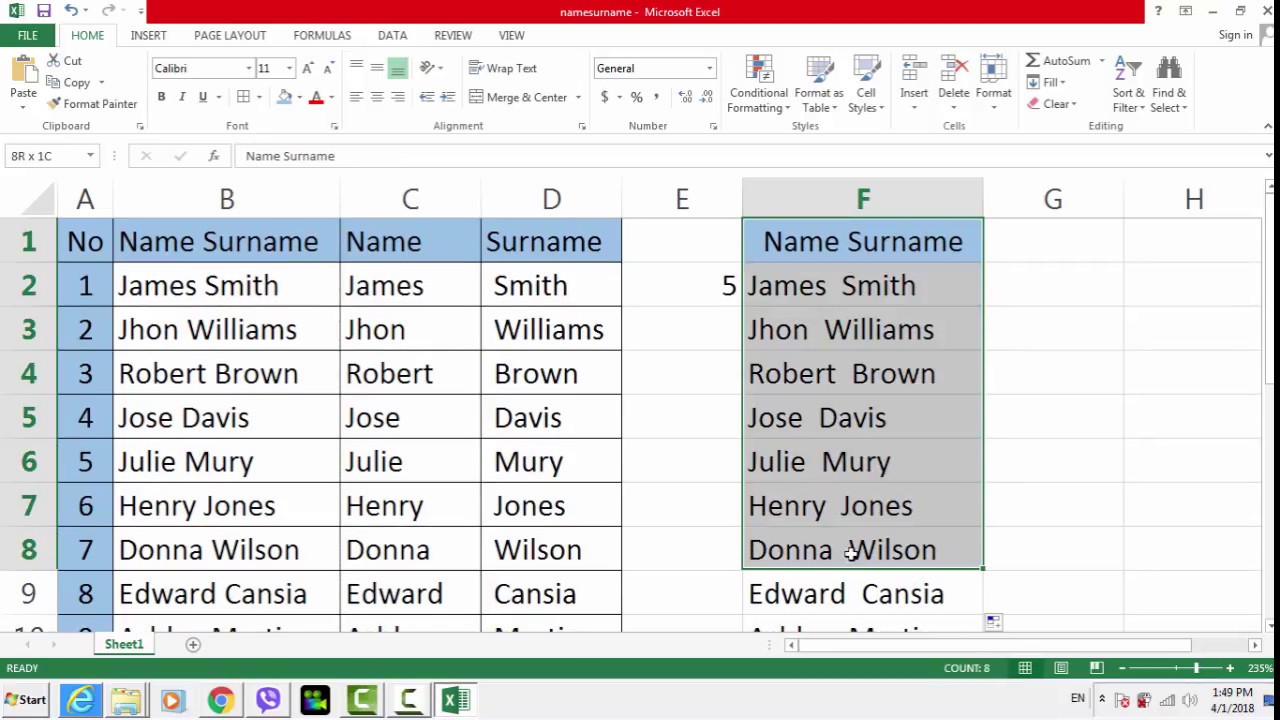Select the Sheet1 sheet tab
1280x720 pixels.
[124, 644]
